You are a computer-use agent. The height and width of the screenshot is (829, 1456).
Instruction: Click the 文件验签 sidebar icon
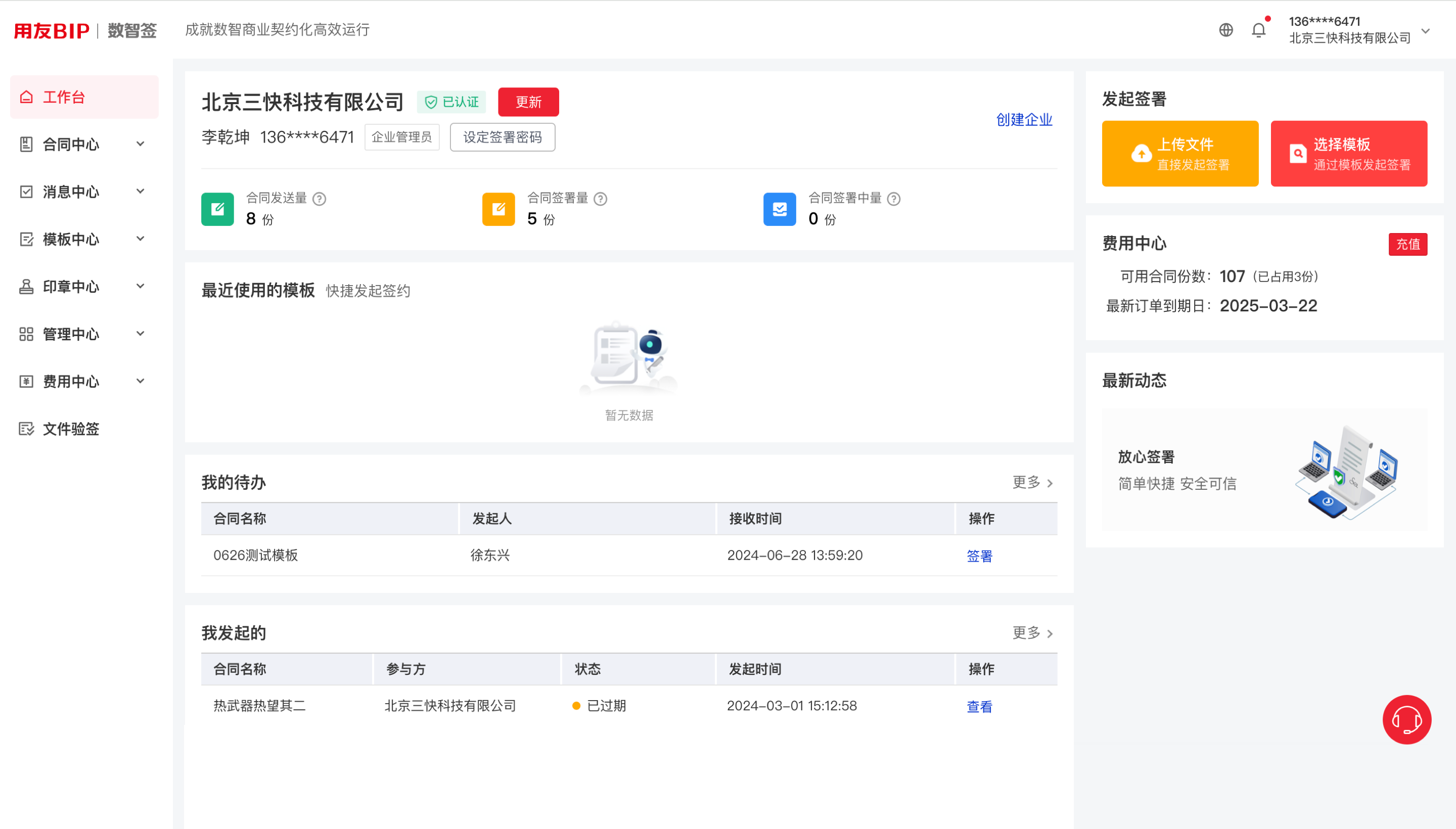click(26, 429)
